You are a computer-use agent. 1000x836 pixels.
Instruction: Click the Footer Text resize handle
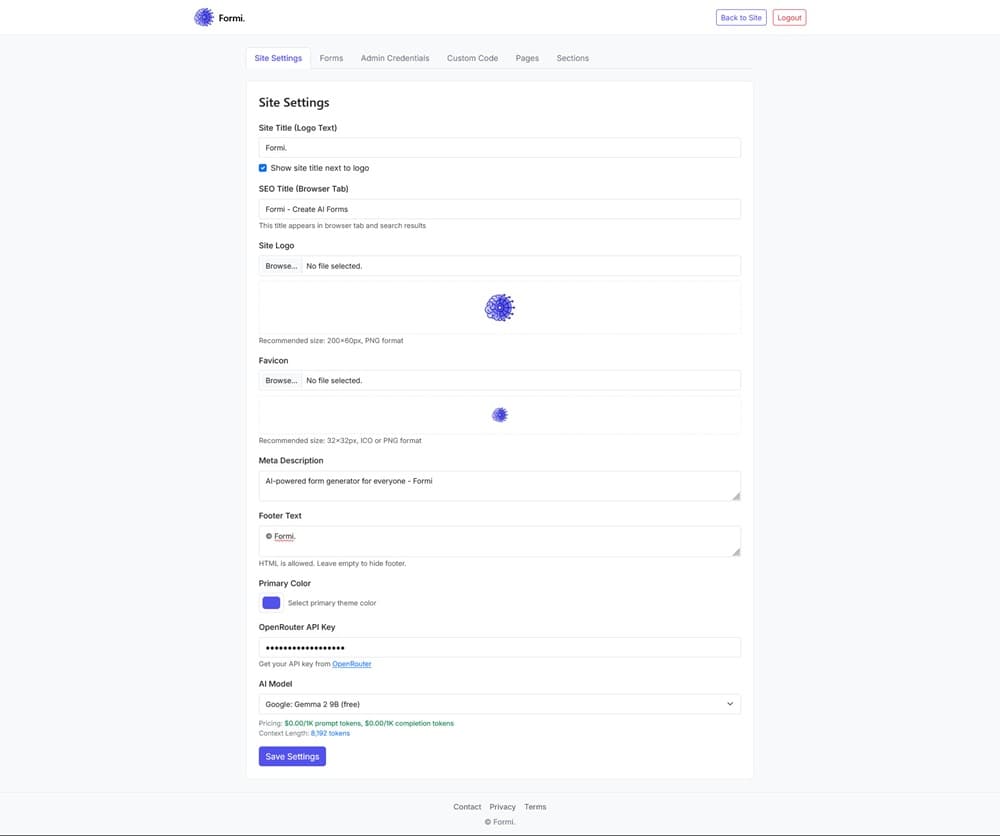click(736, 551)
